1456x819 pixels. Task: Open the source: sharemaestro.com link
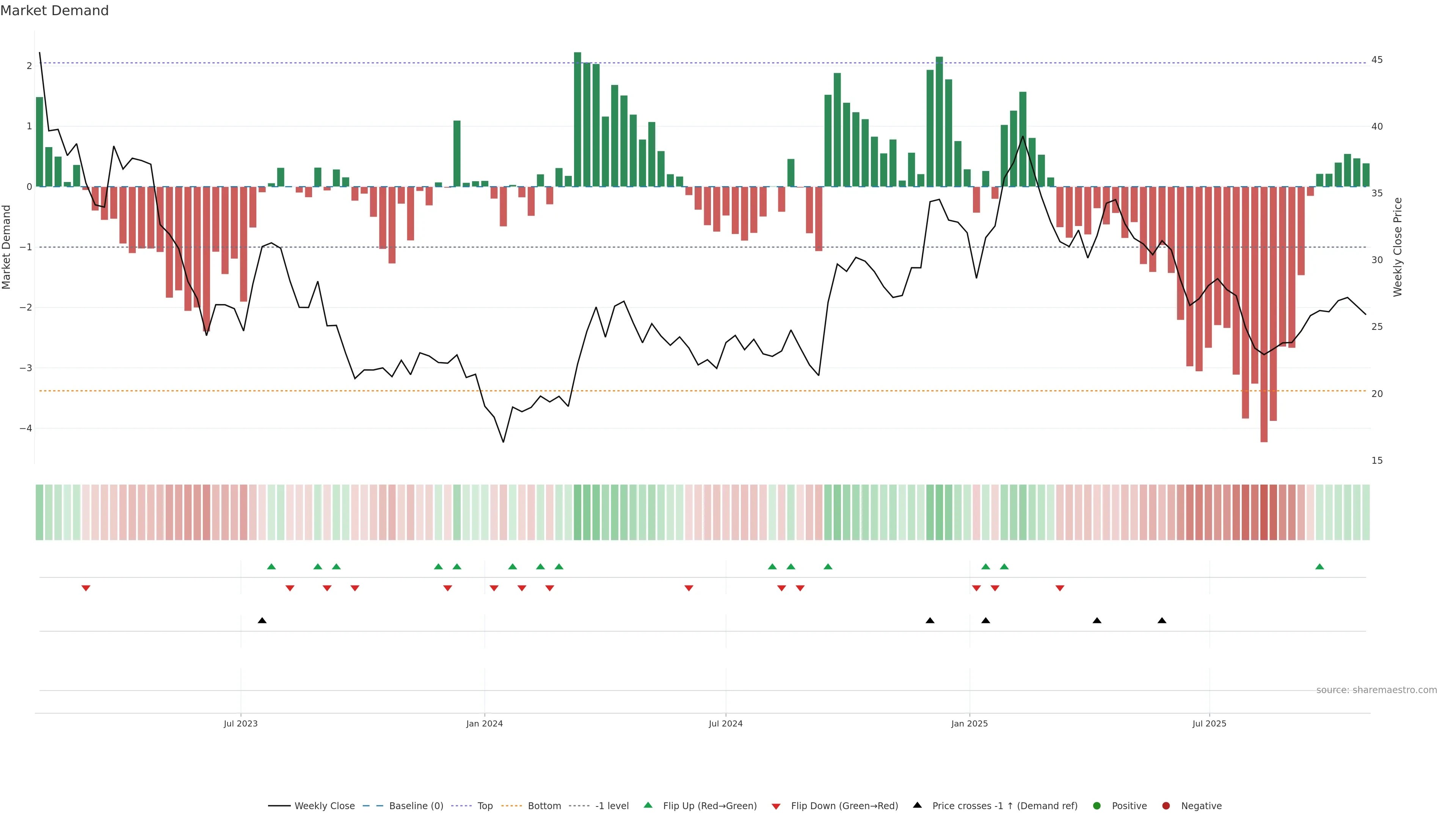coord(1376,690)
